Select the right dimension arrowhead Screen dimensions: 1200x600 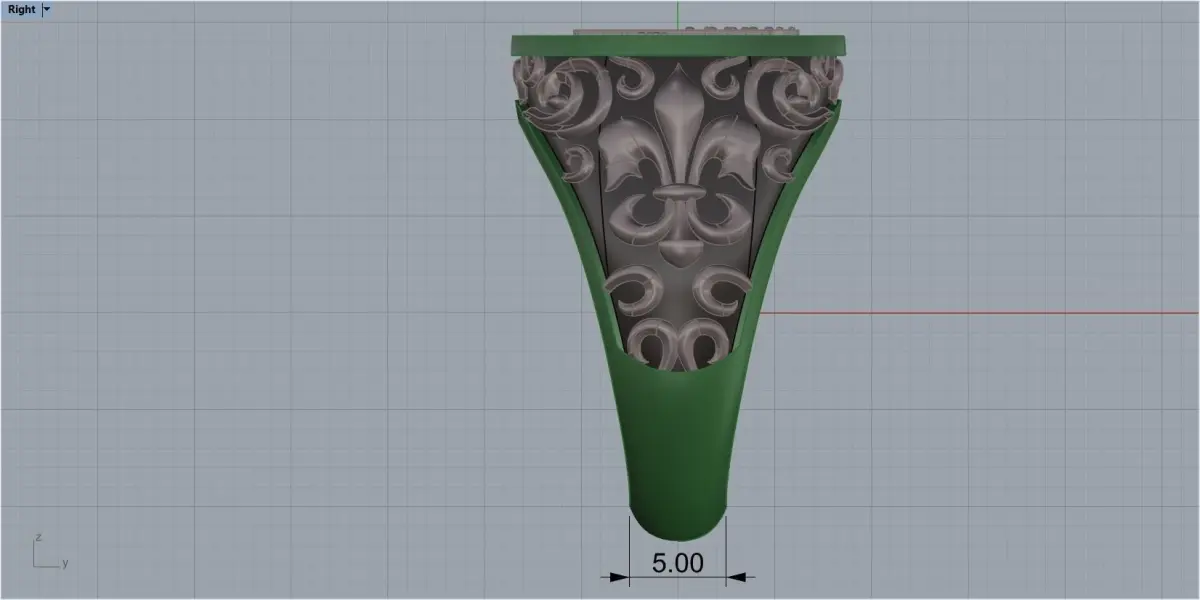coord(741,576)
